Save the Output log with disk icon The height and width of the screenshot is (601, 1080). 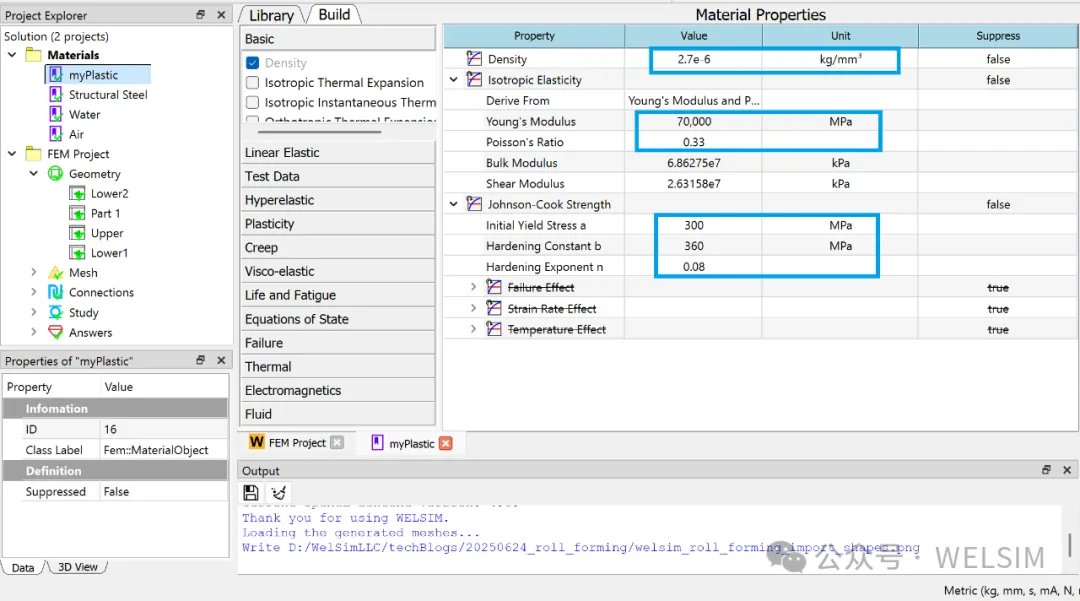click(x=251, y=492)
